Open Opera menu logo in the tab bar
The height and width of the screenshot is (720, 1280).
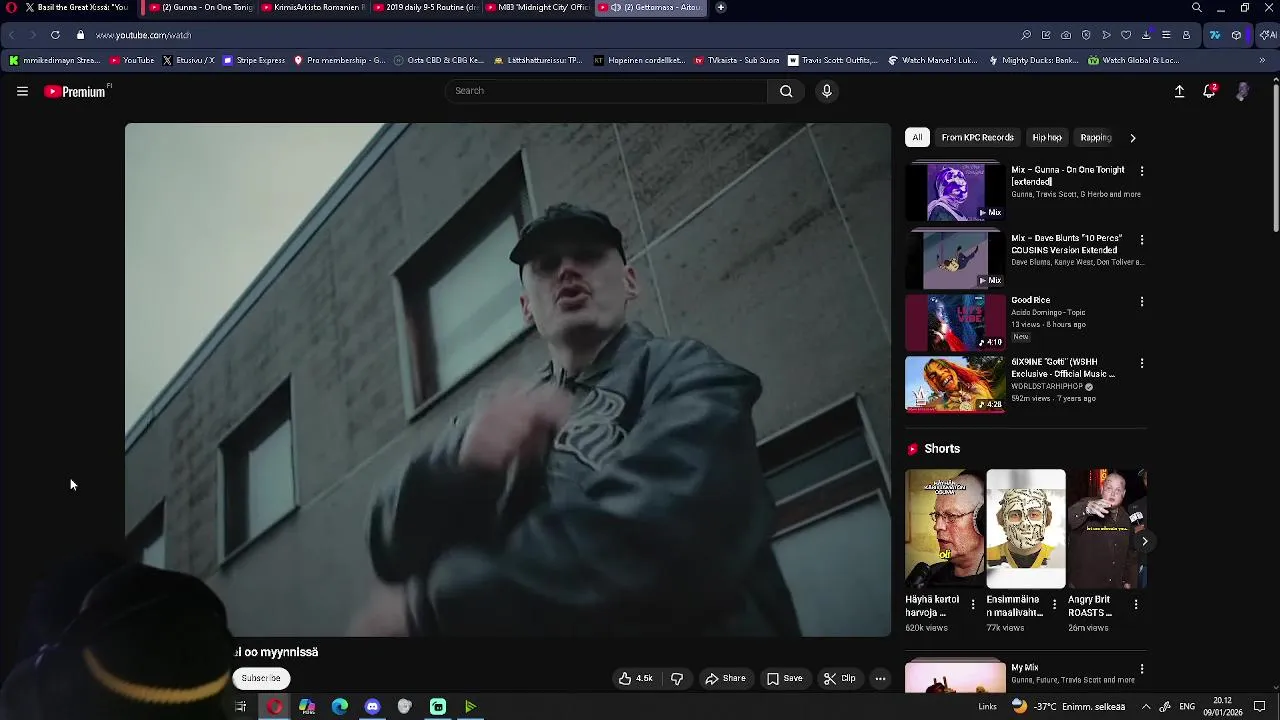tap(12, 7)
